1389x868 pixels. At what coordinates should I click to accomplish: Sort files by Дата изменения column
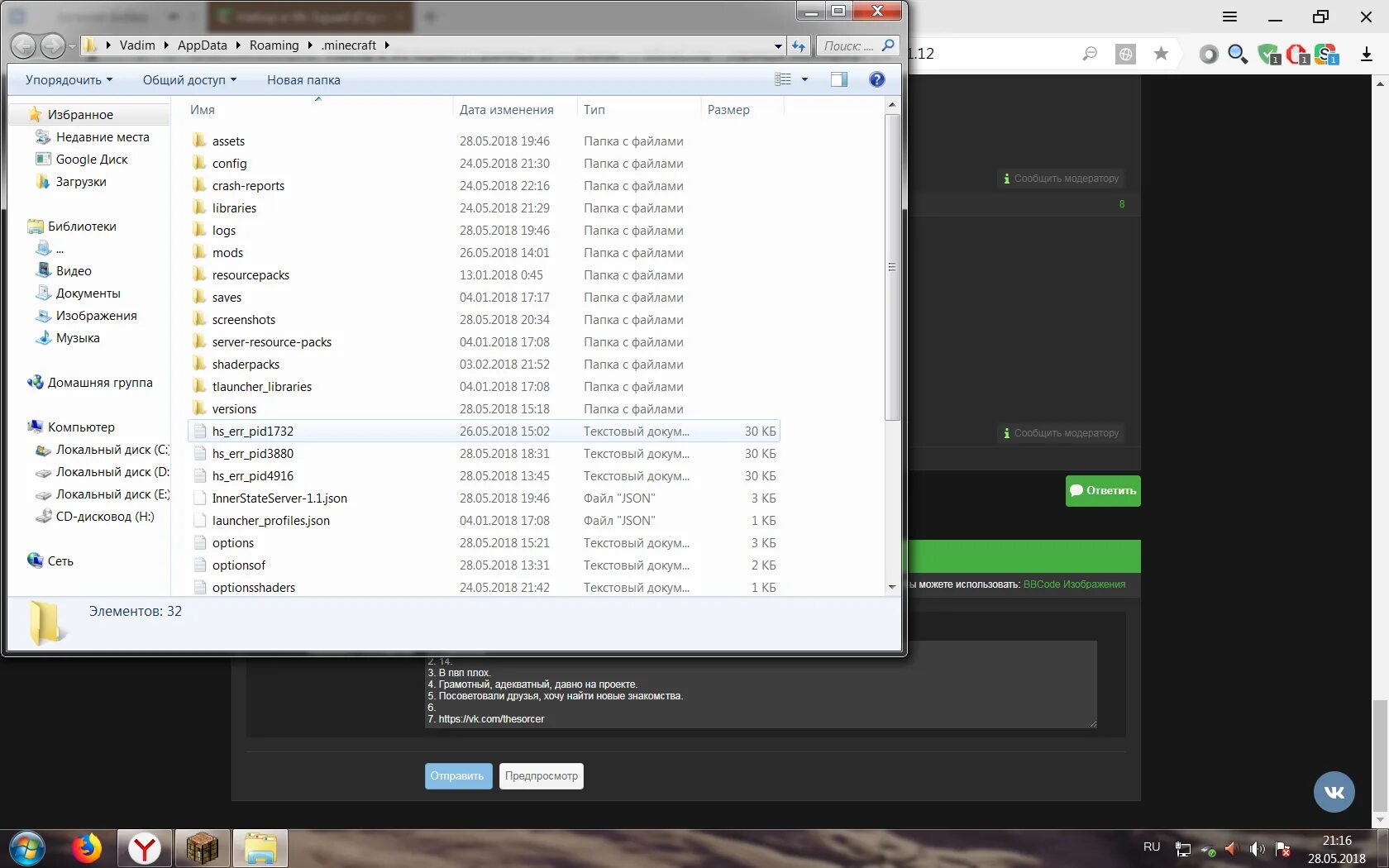[506, 110]
